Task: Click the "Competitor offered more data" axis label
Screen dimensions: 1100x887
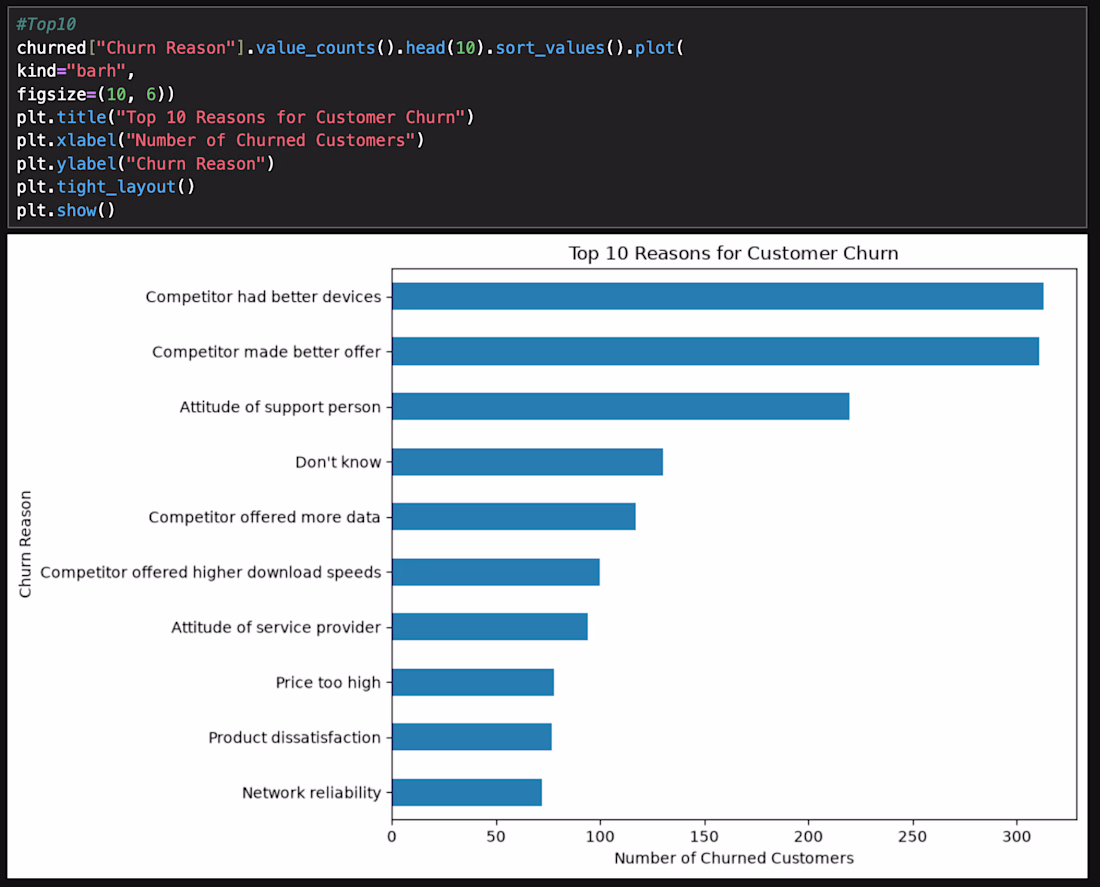Action: click(264, 517)
